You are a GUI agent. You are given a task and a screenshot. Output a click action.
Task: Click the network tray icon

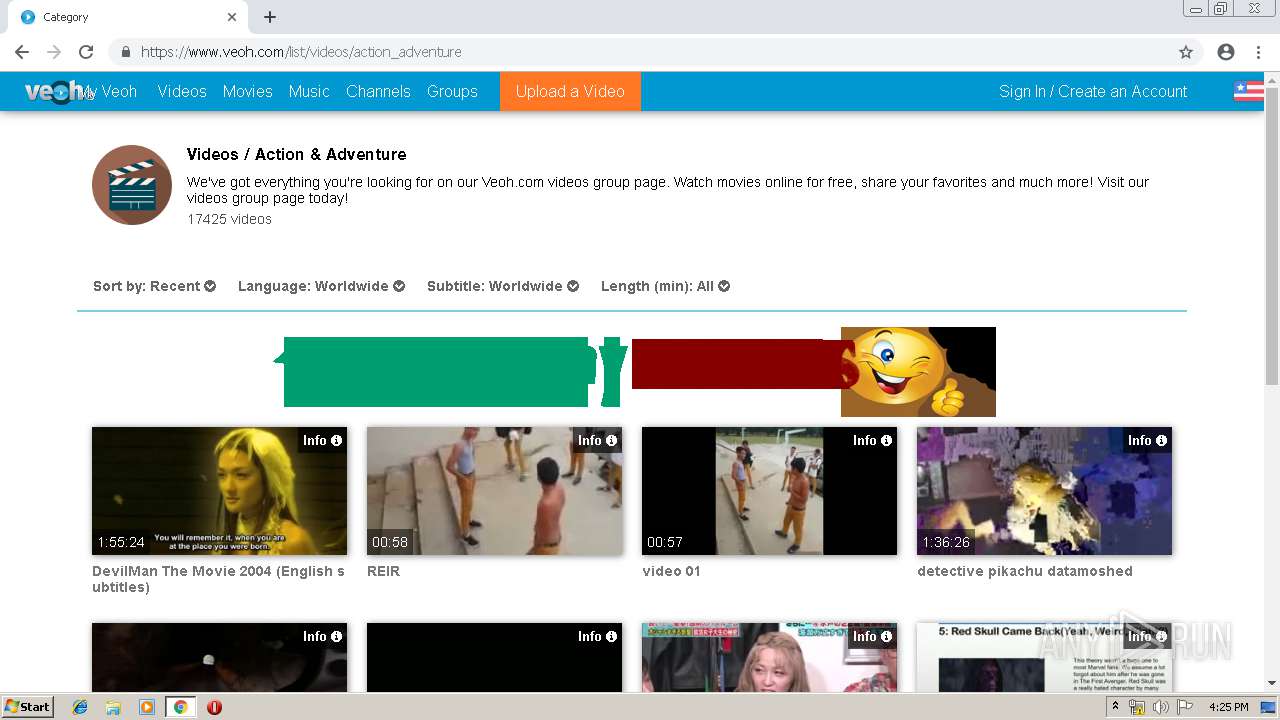(1137, 707)
